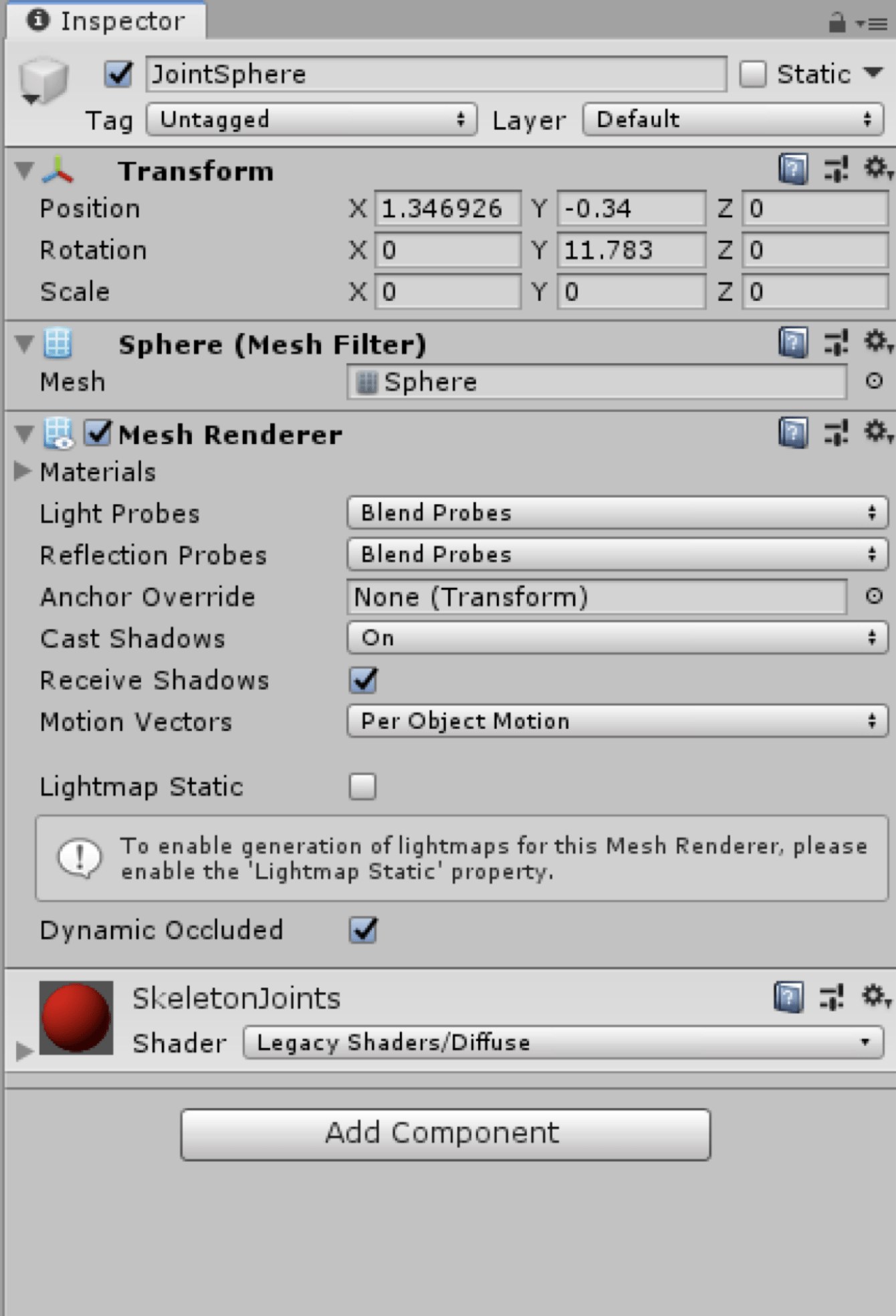Viewport: 896px width, 1316px height.
Task: Click the Position X field
Action: pyautogui.click(x=447, y=209)
